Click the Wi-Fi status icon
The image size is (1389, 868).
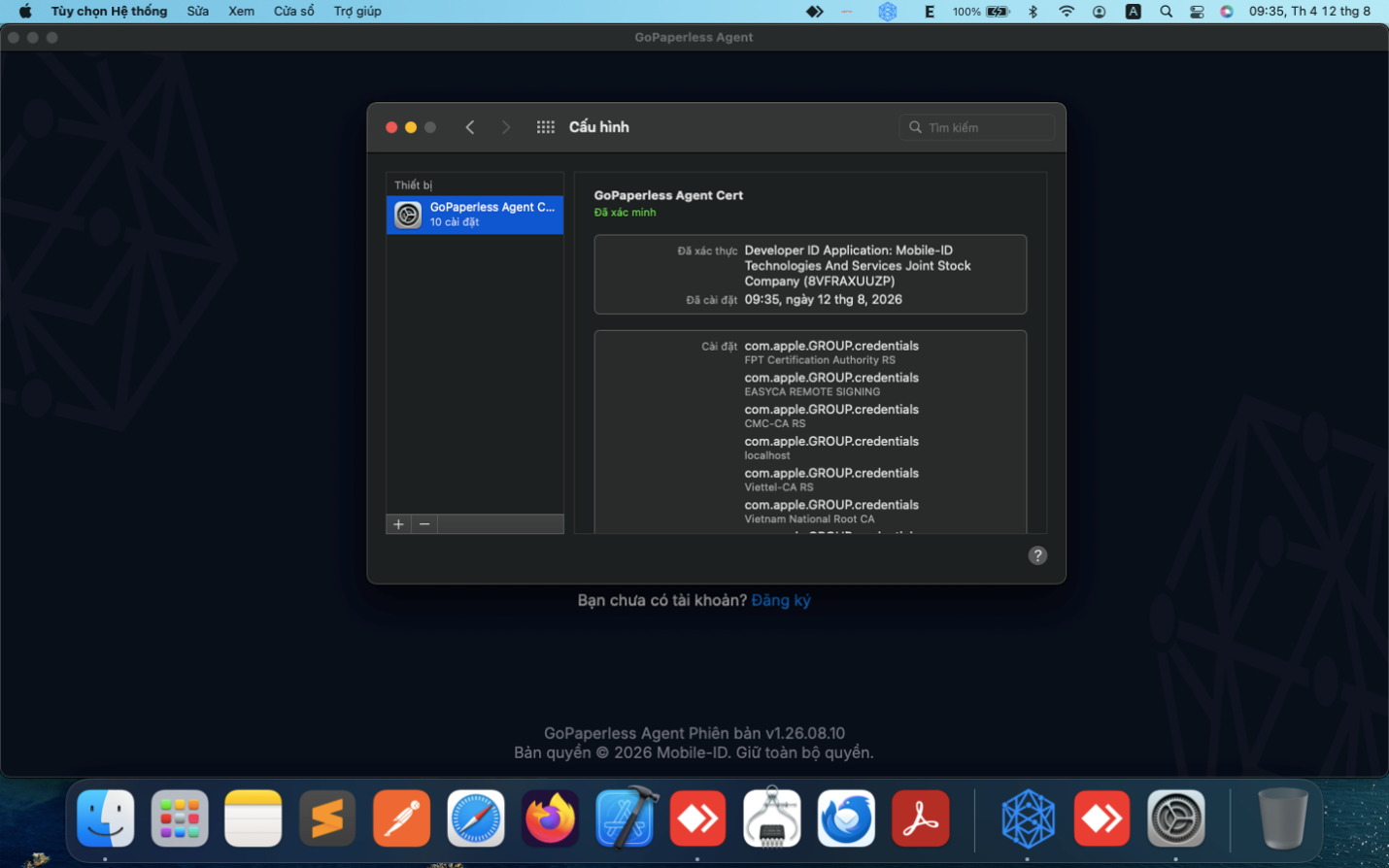tap(1067, 12)
